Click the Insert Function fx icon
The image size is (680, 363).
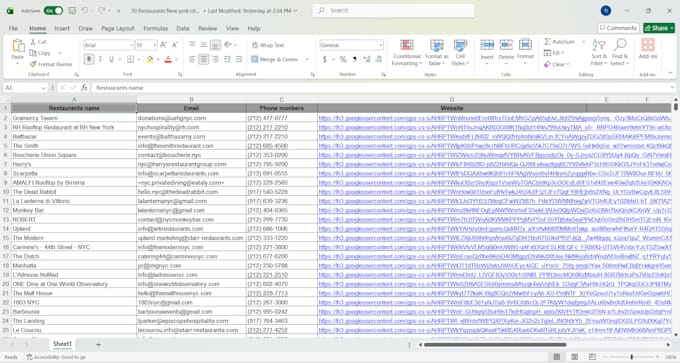84,88
